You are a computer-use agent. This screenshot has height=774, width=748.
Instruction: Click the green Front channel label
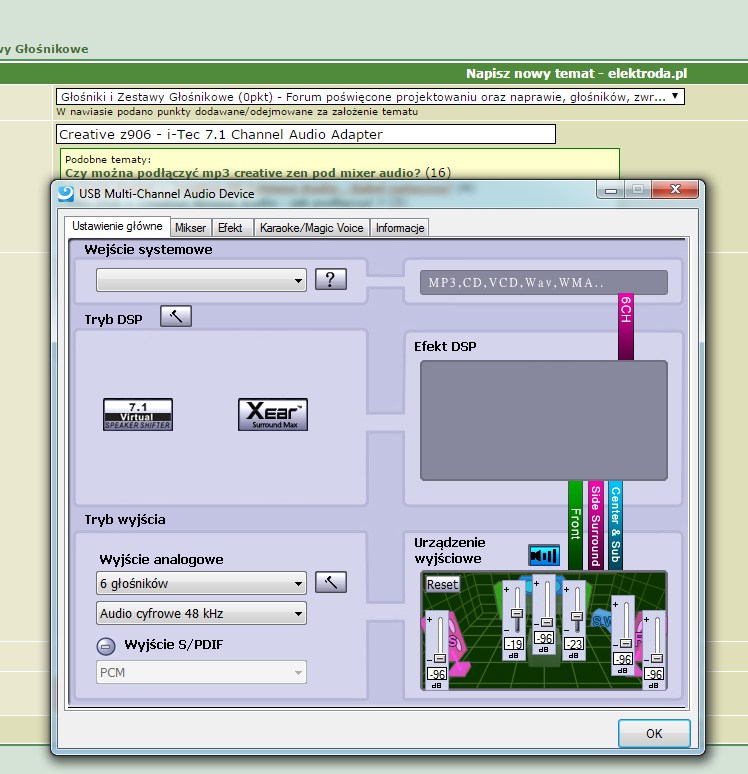click(575, 525)
